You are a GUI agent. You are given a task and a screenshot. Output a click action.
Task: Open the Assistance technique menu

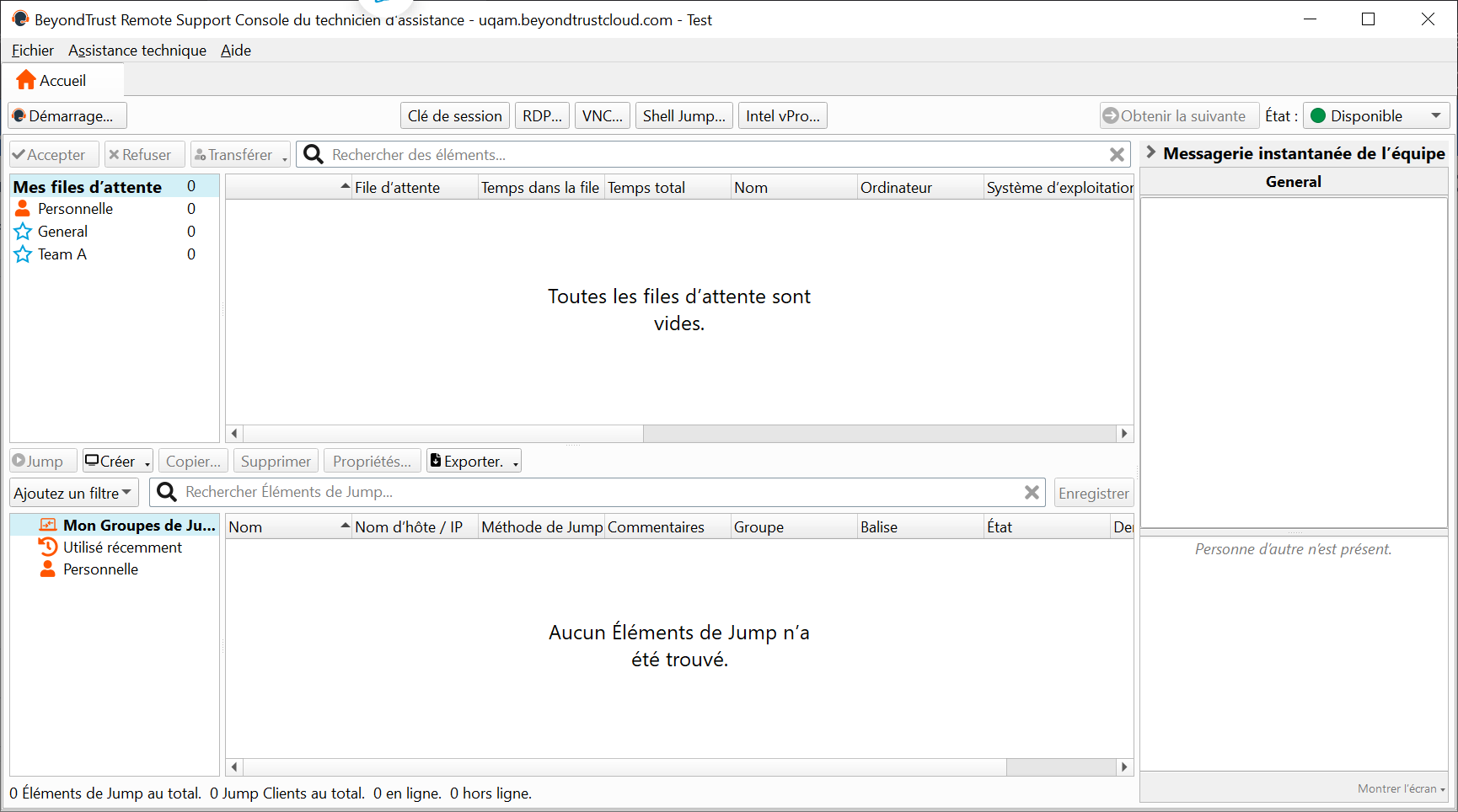point(137,51)
